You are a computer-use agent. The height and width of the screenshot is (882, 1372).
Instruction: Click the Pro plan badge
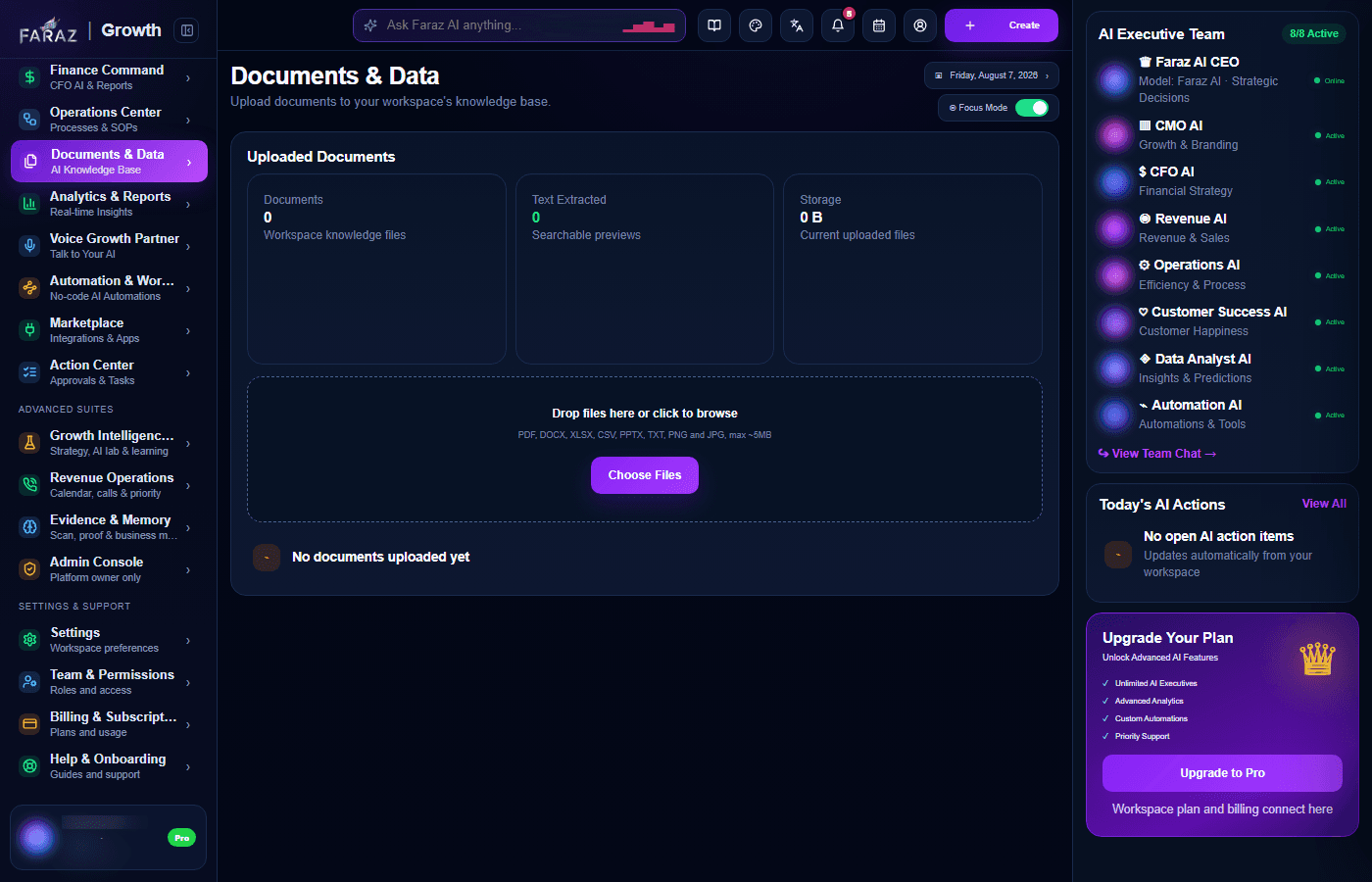click(x=182, y=838)
